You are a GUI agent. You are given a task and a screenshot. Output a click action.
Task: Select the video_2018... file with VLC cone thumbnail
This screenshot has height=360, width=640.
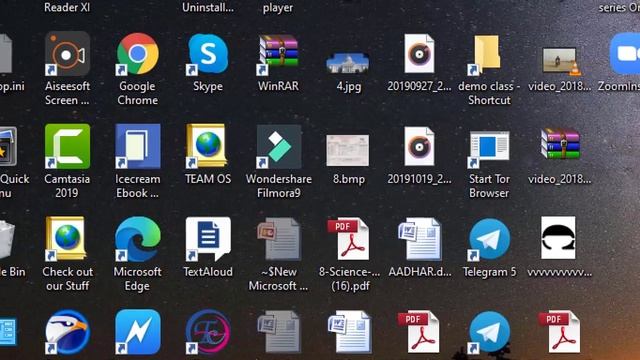561,61
